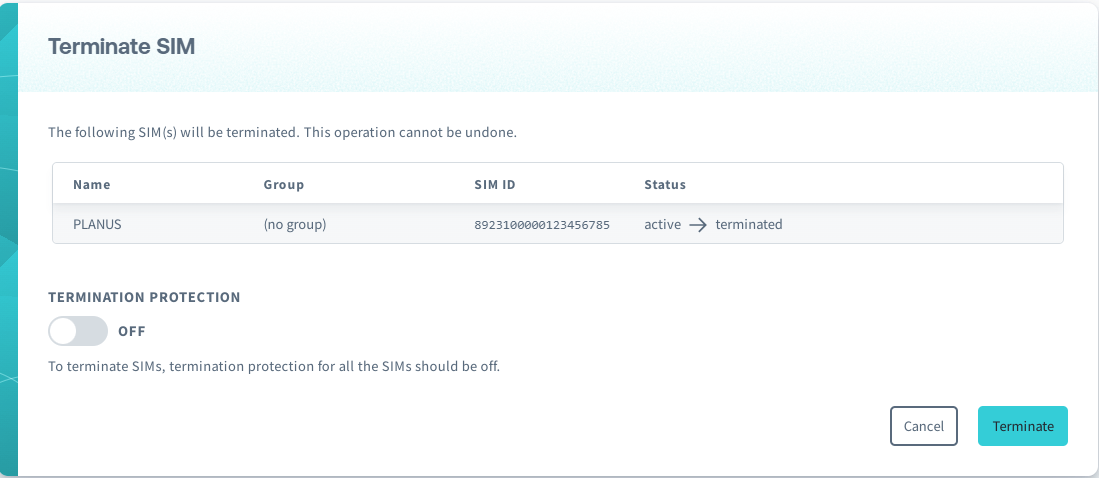Click the Name column header
Image resolution: width=1099 pixels, height=478 pixels.
(92, 185)
